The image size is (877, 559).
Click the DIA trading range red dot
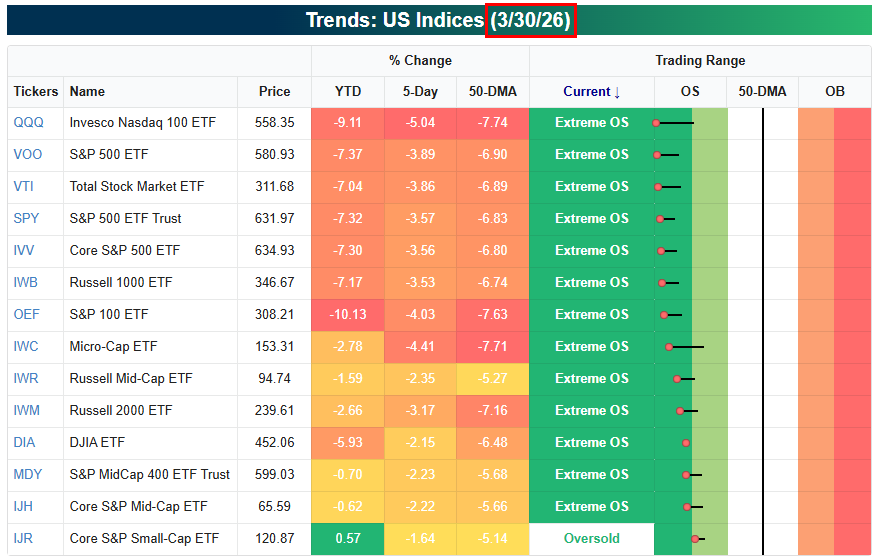tap(686, 443)
